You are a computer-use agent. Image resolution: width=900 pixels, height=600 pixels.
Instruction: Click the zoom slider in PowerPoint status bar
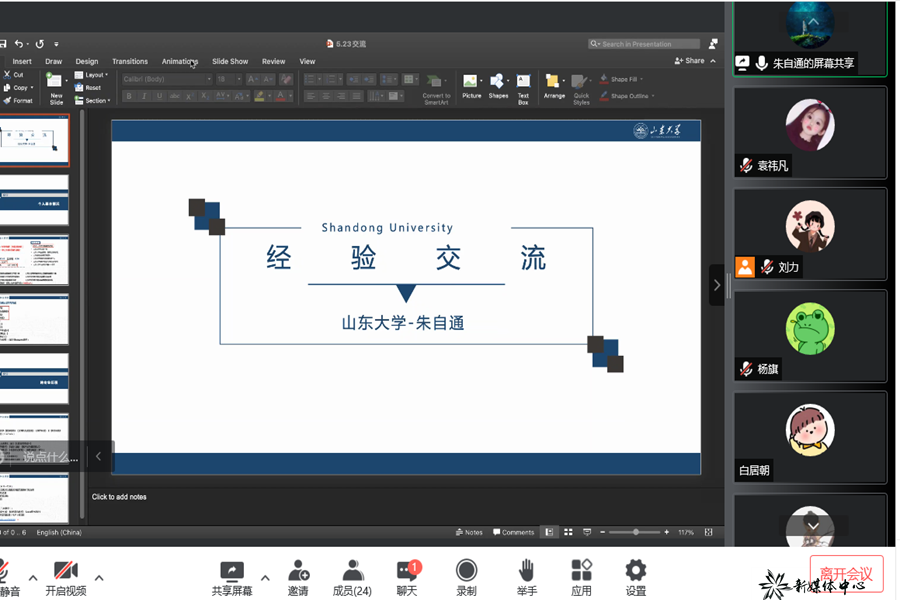636,532
